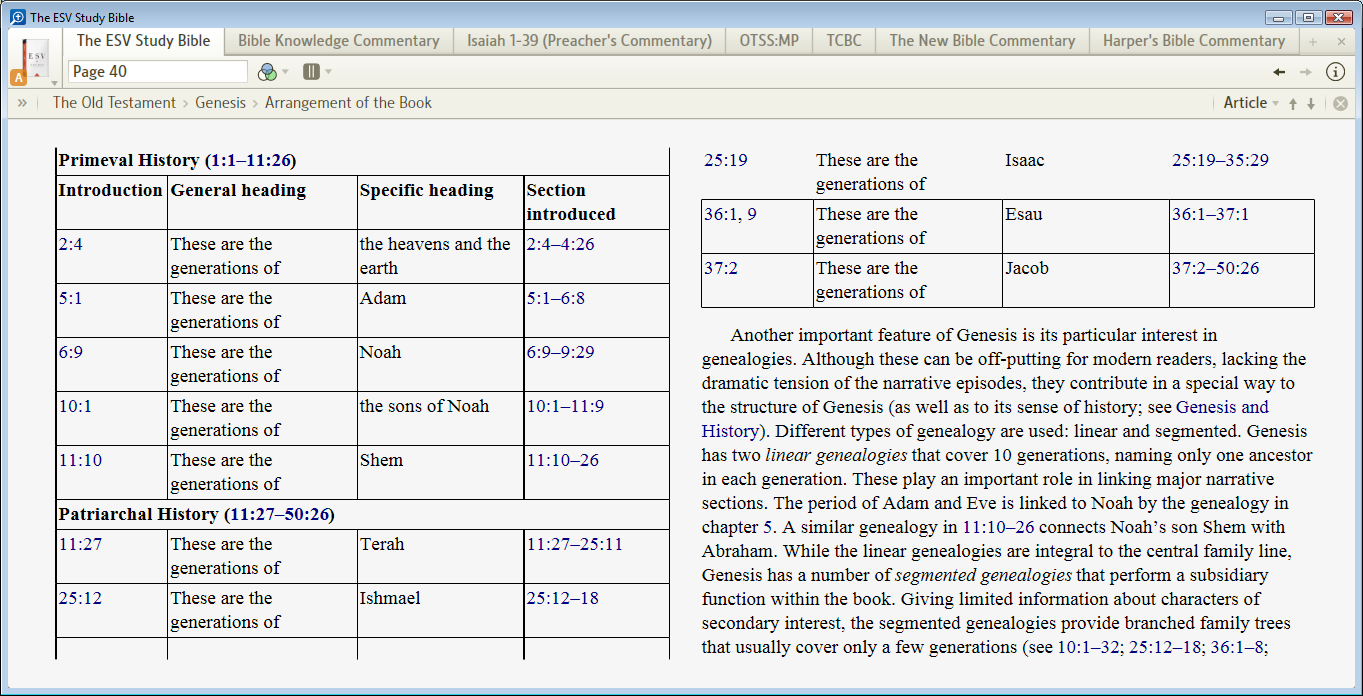
Task: Open the 25:12–18 link in Ishmael row
Action: [563, 598]
